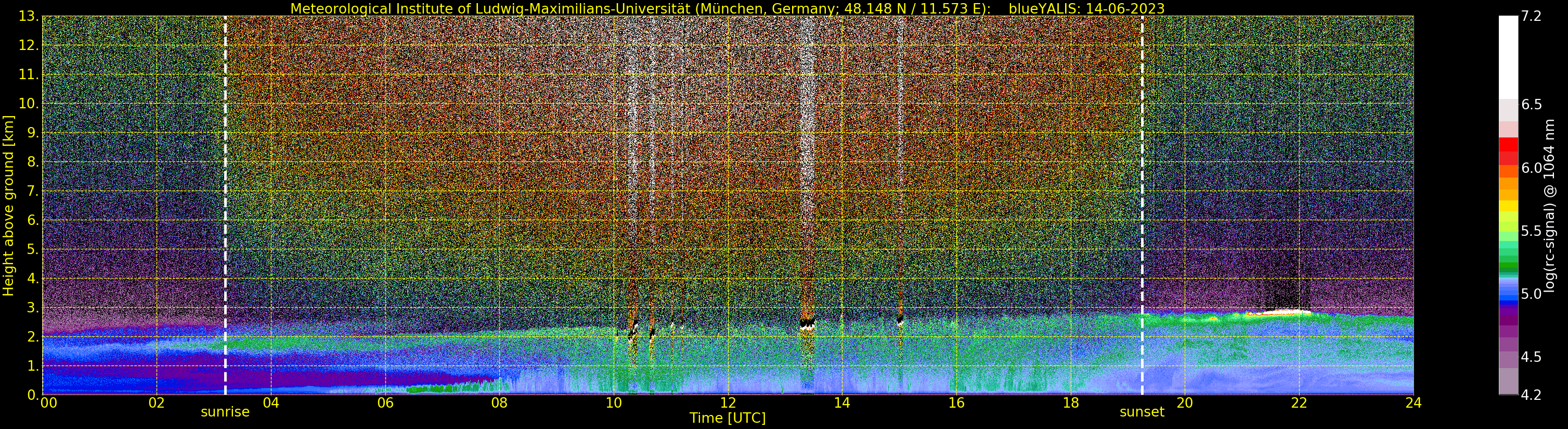
Task: Click the x-axis tick label '18'
Action: point(1071,403)
